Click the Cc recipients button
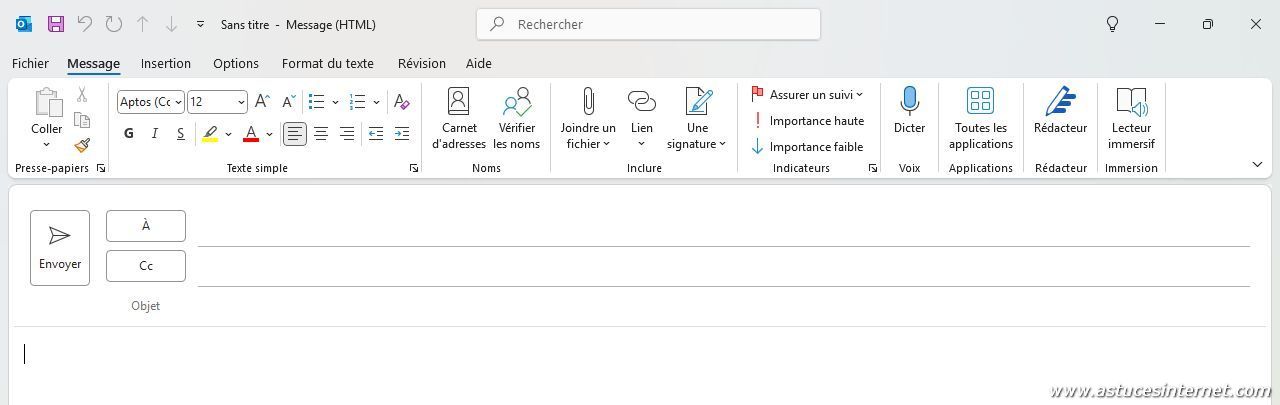 pyautogui.click(x=146, y=266)
